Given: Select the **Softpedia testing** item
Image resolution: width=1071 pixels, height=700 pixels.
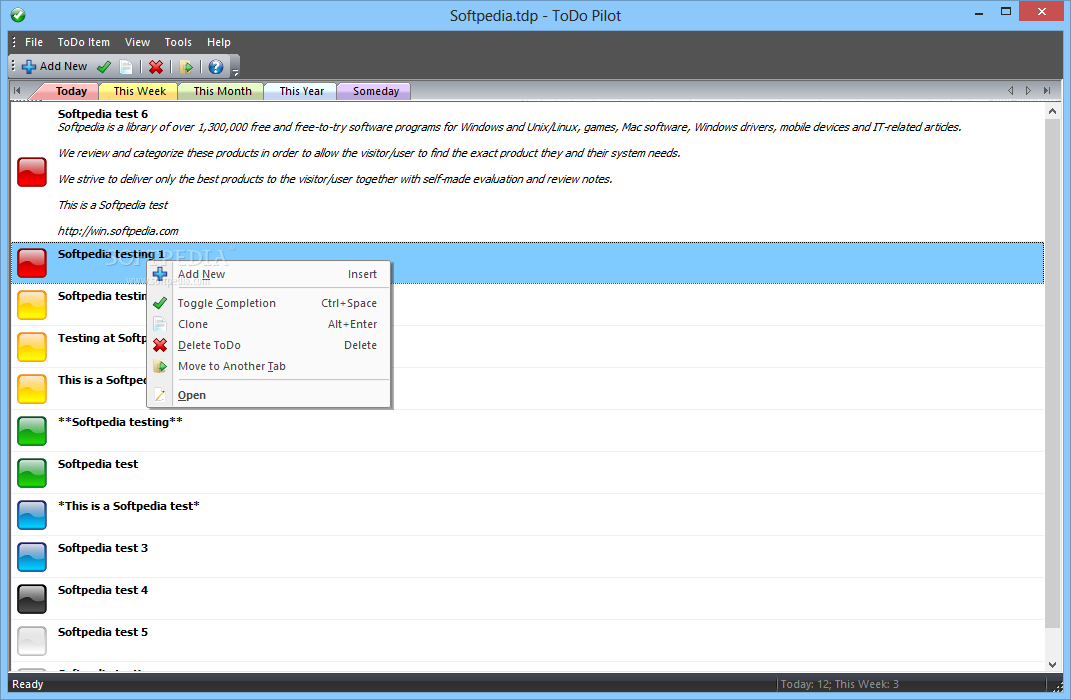Looking at the screenshot, I should tap(527, 430).
